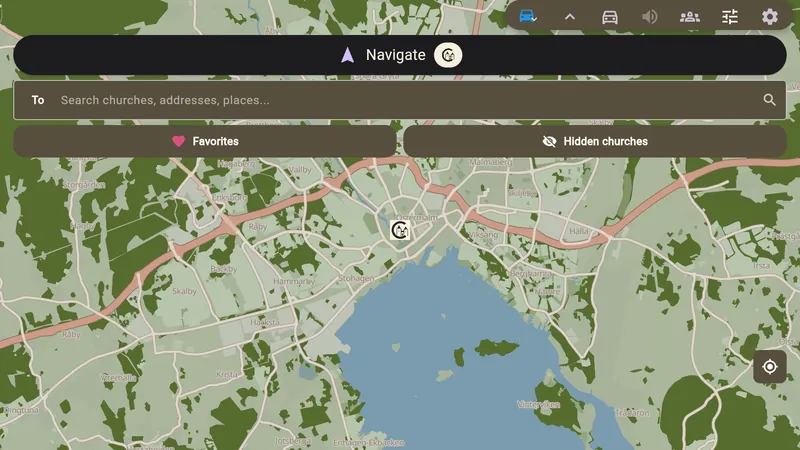Toggle the sound speaker icon
Viewport: 800px width, 450px height.
point(649,17)
